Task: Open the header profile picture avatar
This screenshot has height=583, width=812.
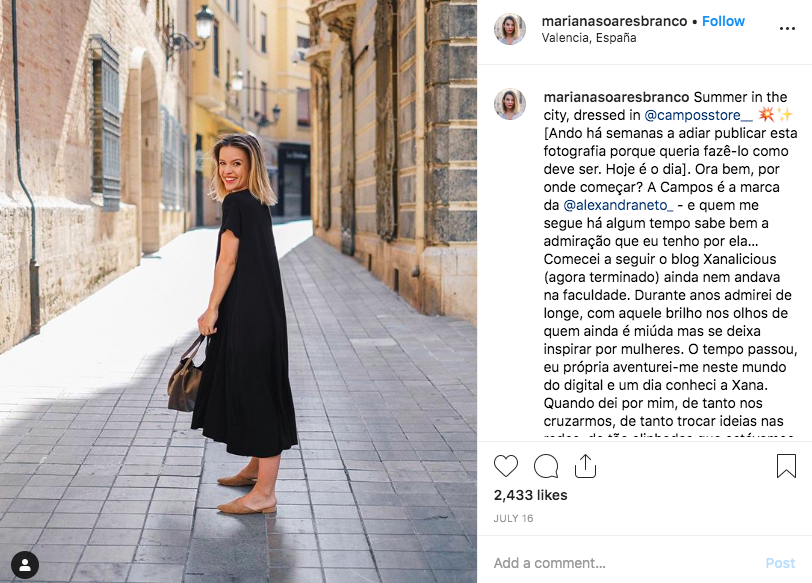Action: click(x=510, y=29)
